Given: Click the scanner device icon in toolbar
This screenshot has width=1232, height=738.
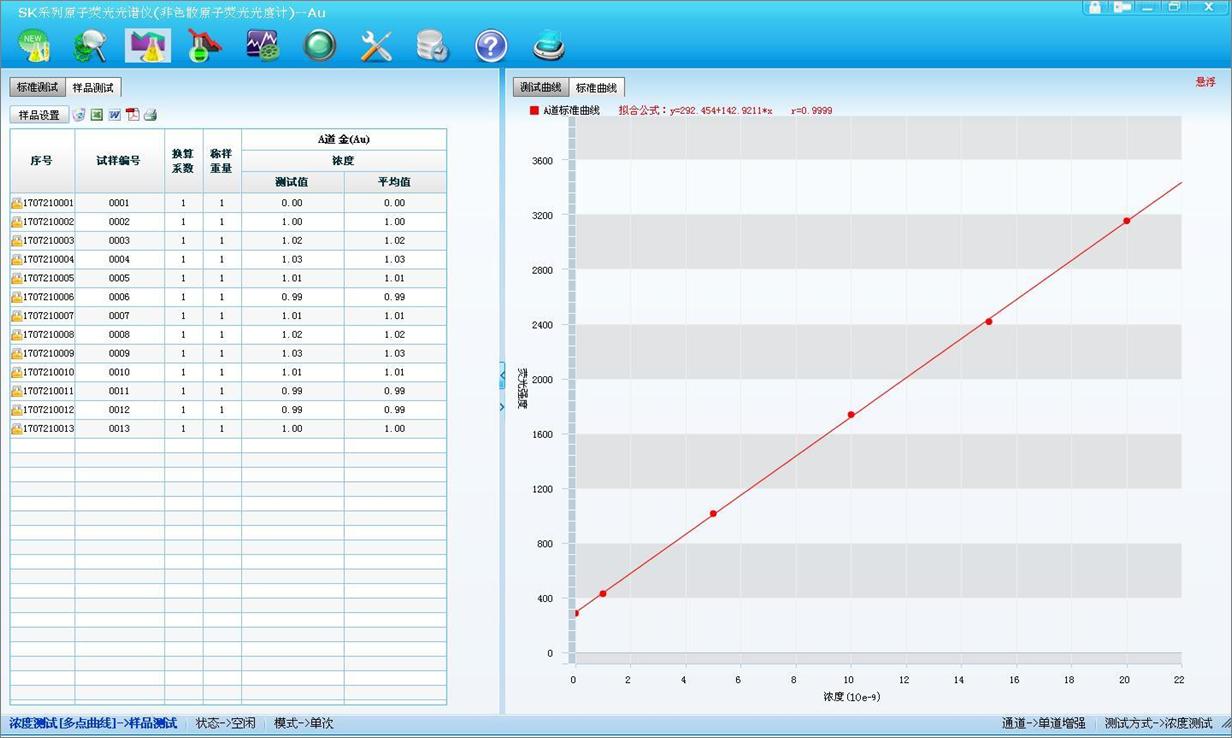Looking at the screenshot, I should 548,46.
